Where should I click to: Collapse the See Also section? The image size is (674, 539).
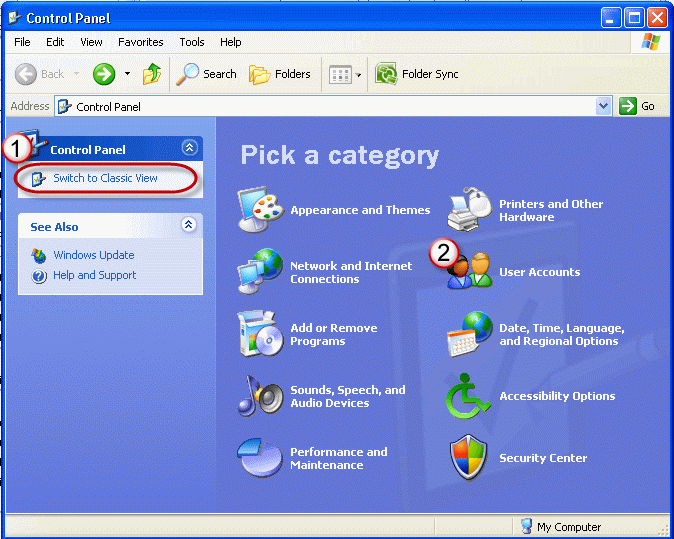(188, 224)
